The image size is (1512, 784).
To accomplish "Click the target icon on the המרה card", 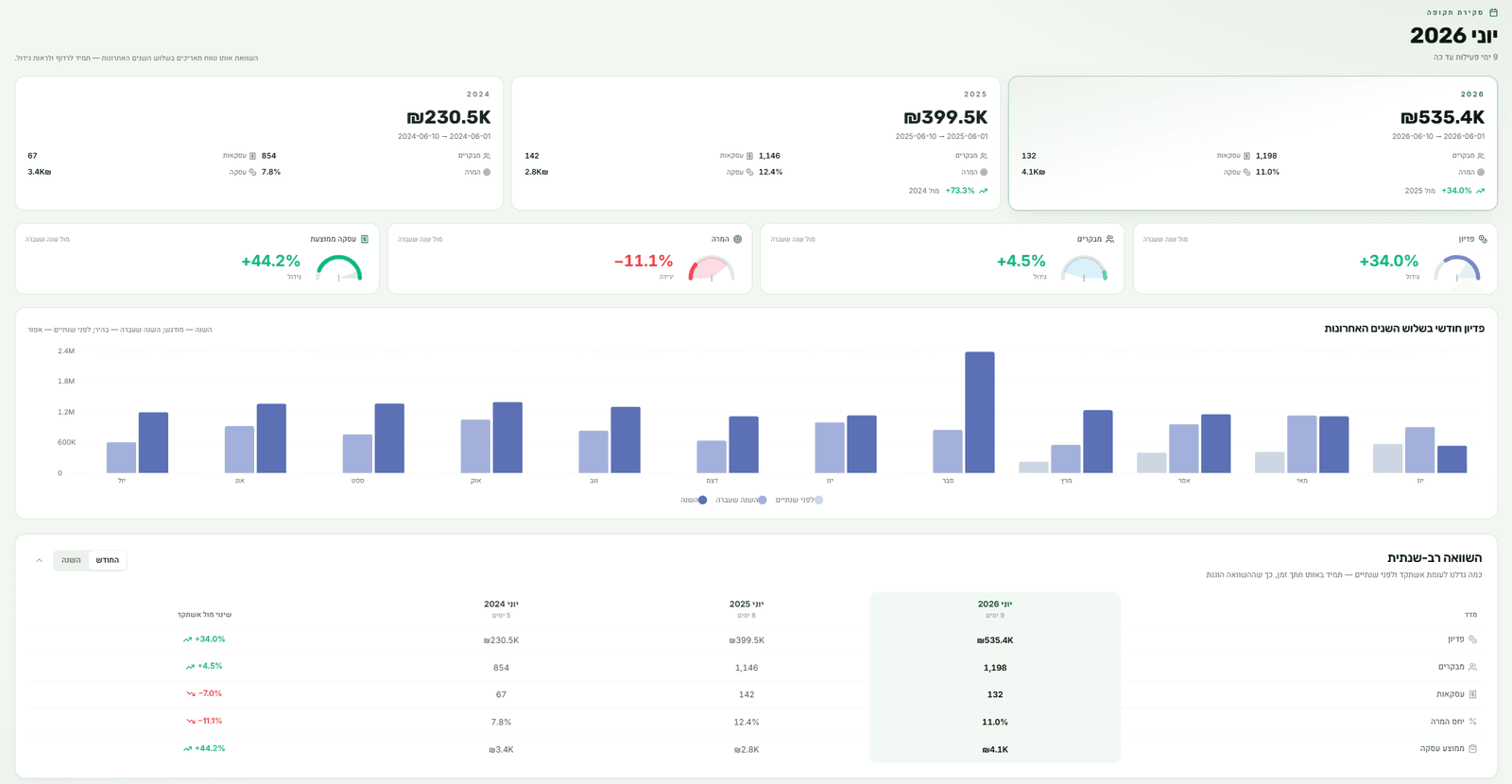I will (x=737, y=239).
